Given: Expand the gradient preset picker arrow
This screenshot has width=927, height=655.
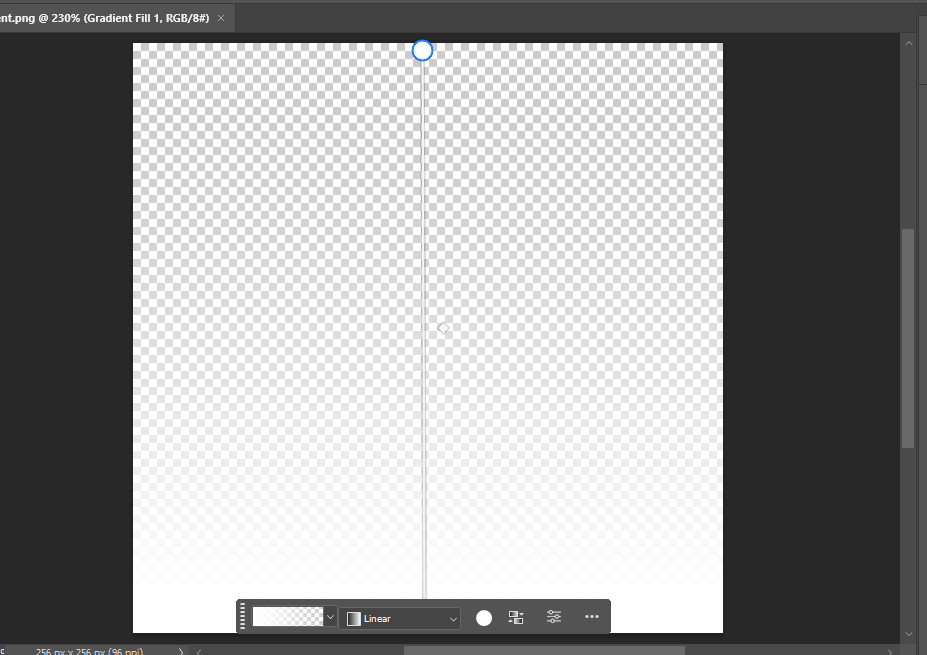Looking at the screenshot, I should point(330,617).
